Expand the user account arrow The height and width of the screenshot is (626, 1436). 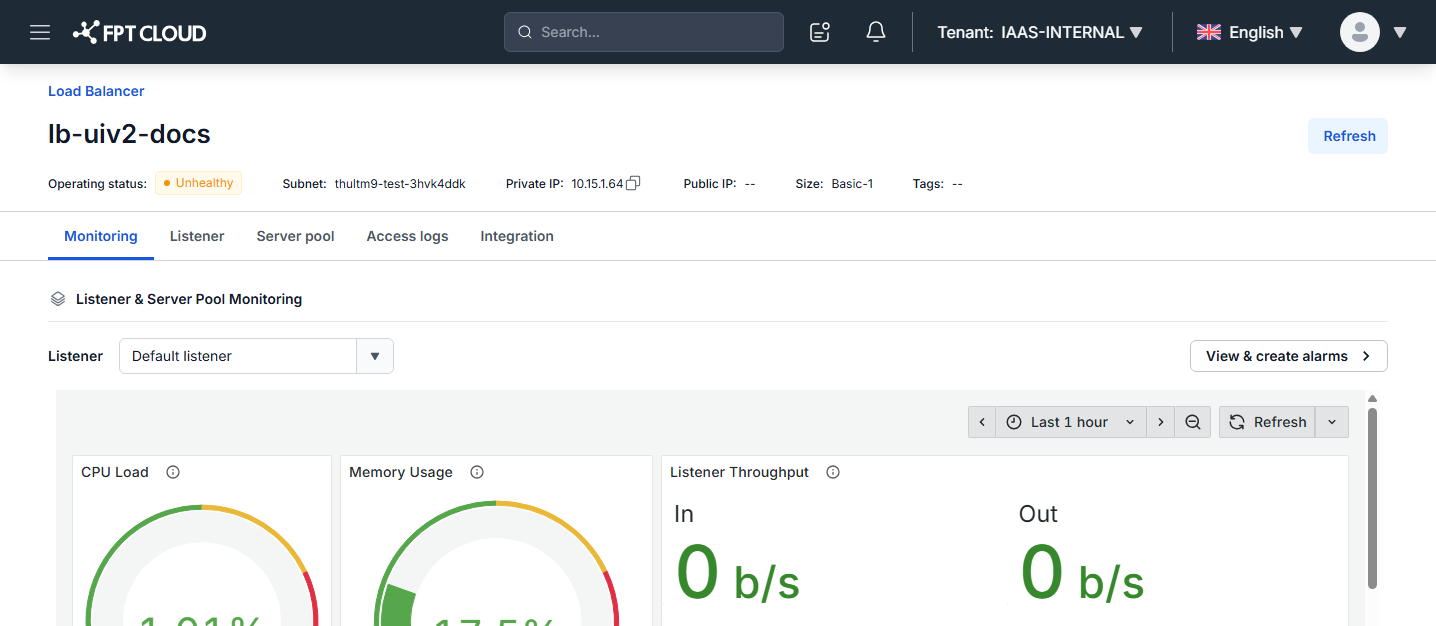pos(1400,32)
